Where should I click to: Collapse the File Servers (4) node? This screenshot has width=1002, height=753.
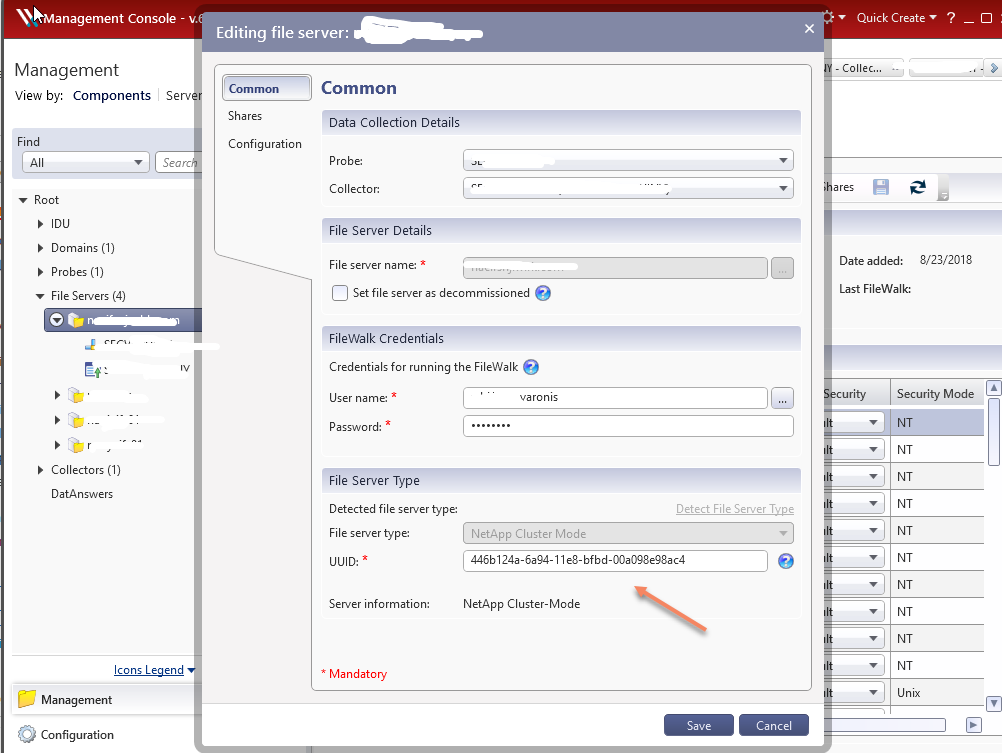tap(40, 296)
